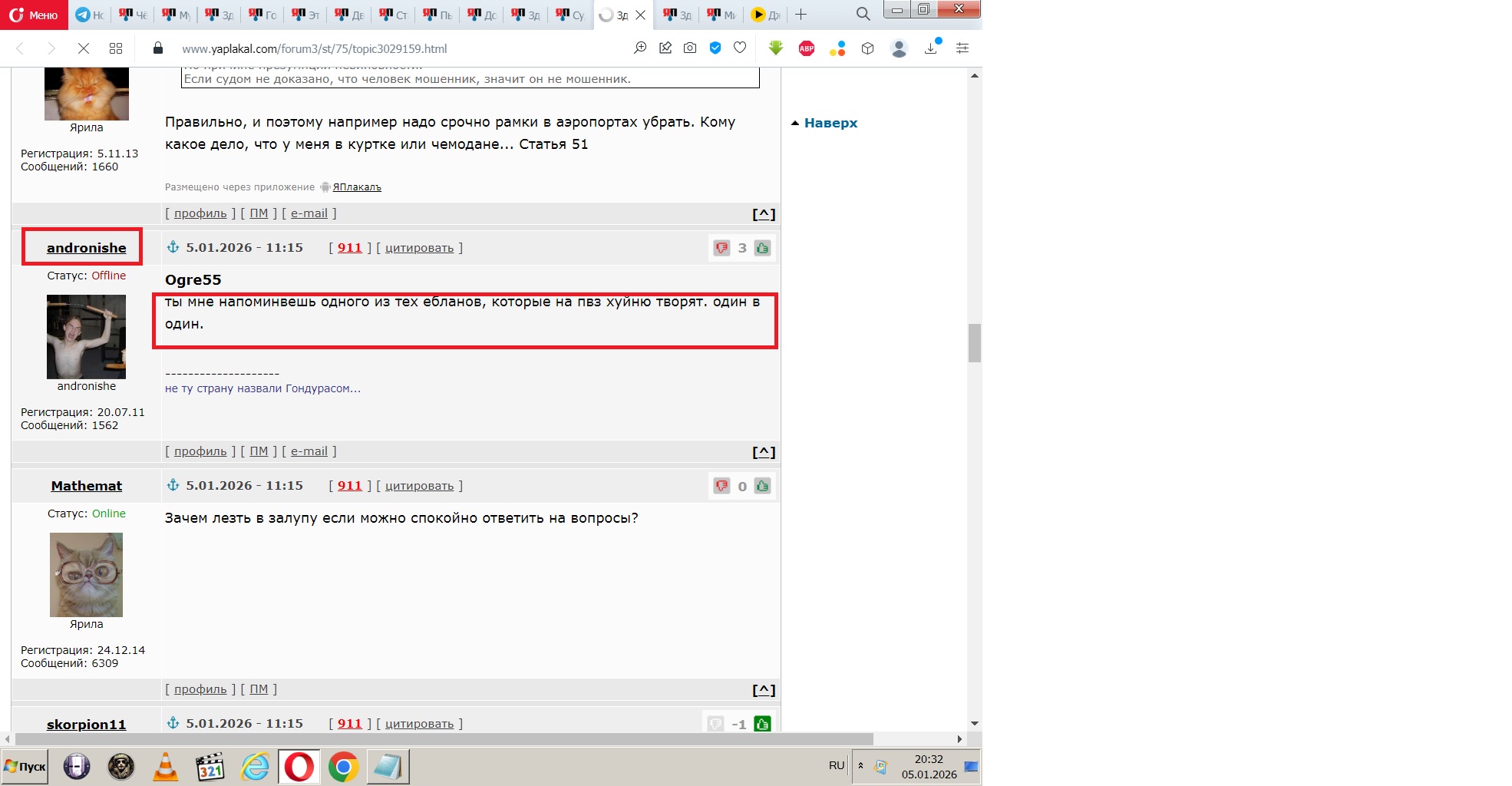
Task: Click the edit-page pencil icon in address bar
Action: pyautogui.click(x=665, y=48)
